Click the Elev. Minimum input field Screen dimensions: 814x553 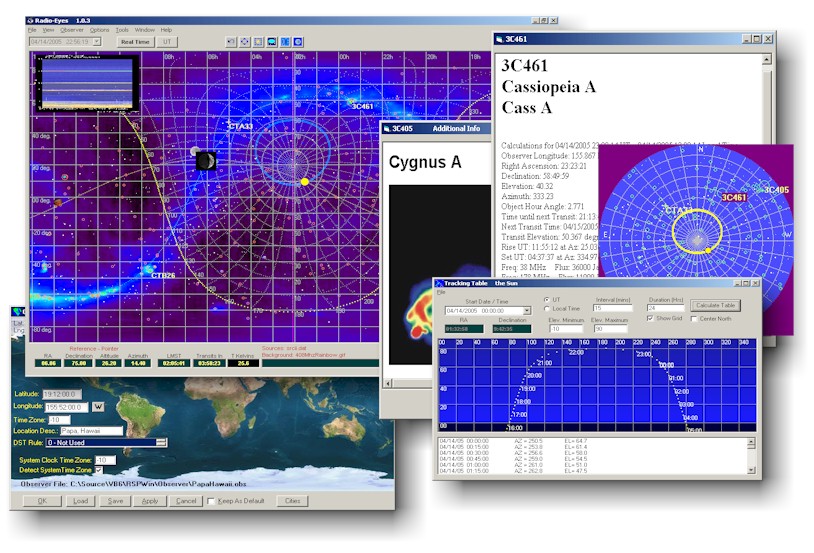[x=566, y=329]
